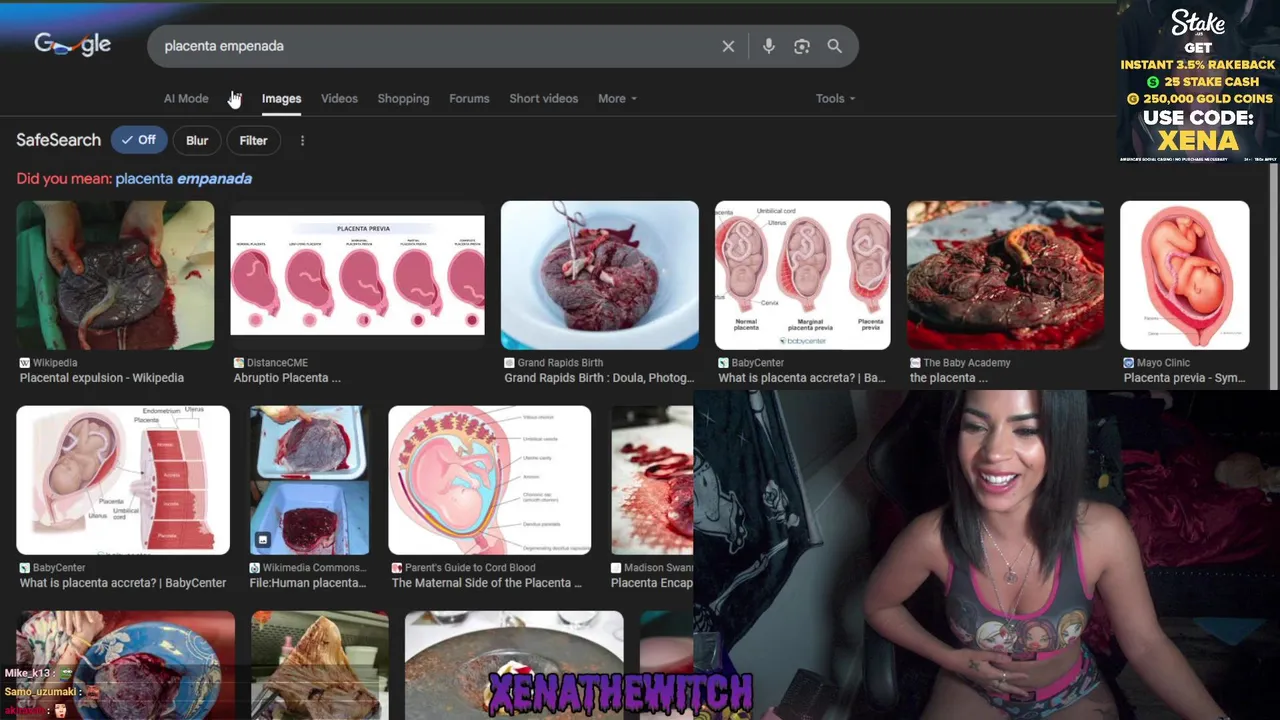The image size is (1280, 720).
Task: Go to the Forums tab
Action: tap(469, 99)
